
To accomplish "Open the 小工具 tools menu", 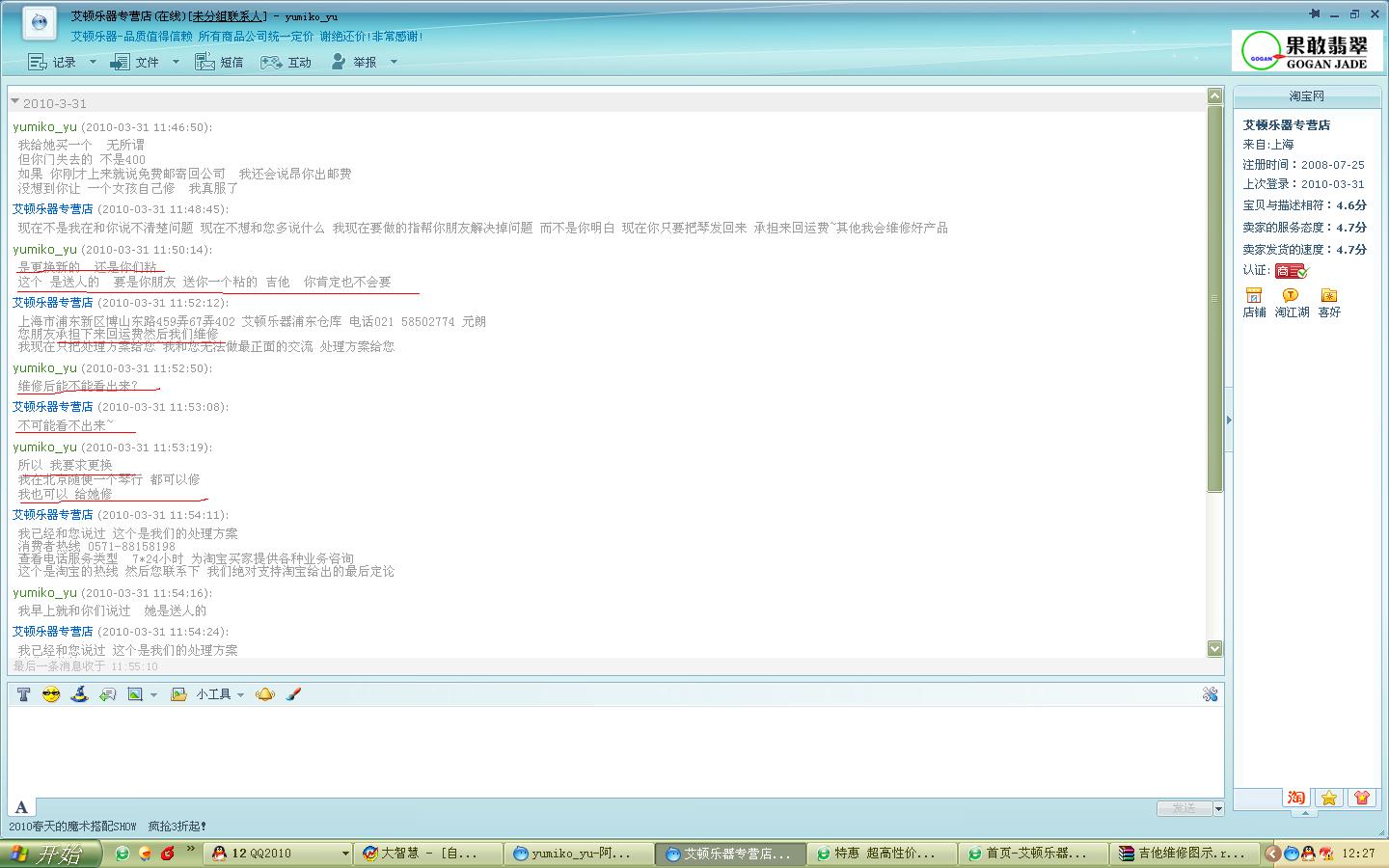I will 220,694.
